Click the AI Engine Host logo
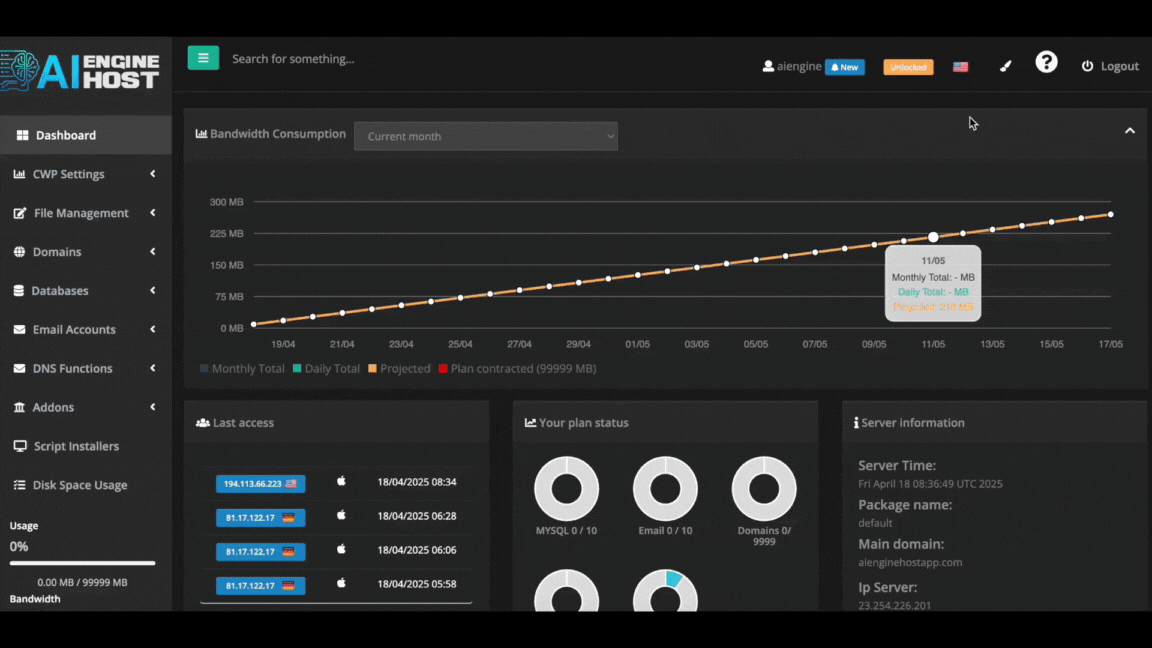Image resolution: width=1152 pixels, height=648 pixels. pos(80,70)
